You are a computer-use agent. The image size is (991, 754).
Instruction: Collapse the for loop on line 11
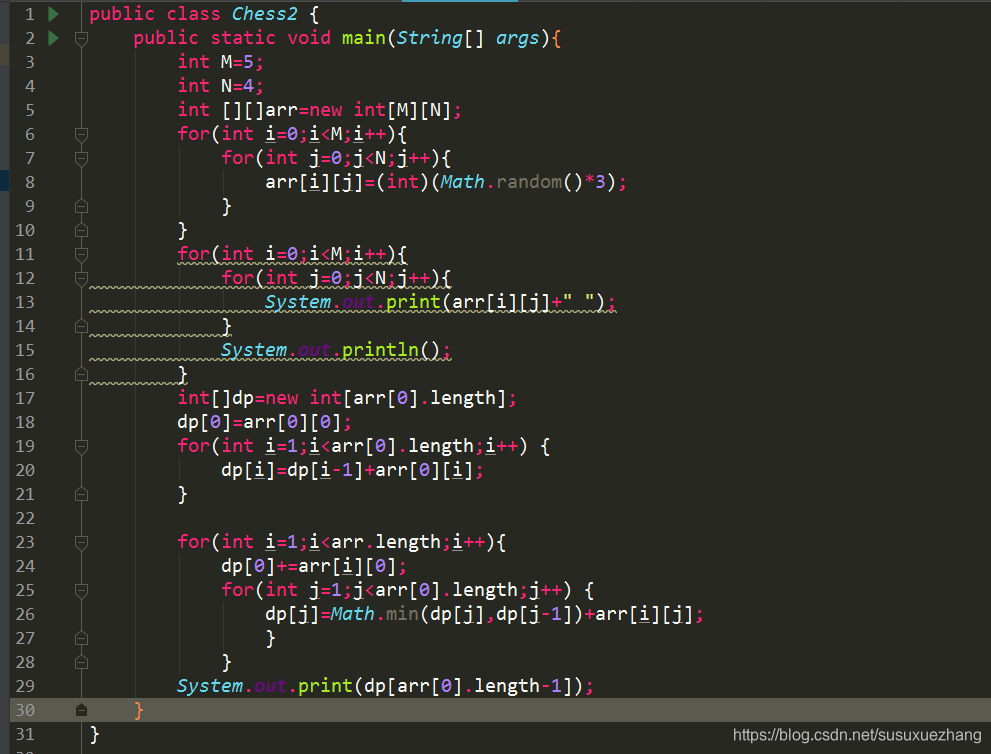(x=81, y=255)
